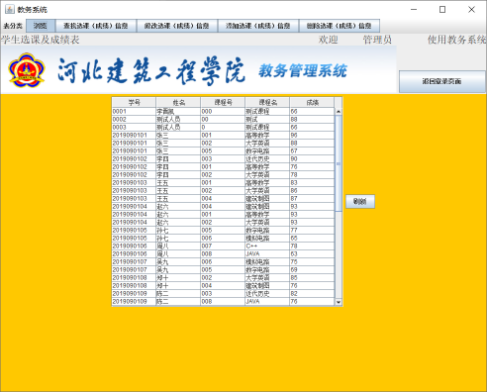
Task: Click the score 87 cell
Action: pyautogui.click(x=312, y=199)
